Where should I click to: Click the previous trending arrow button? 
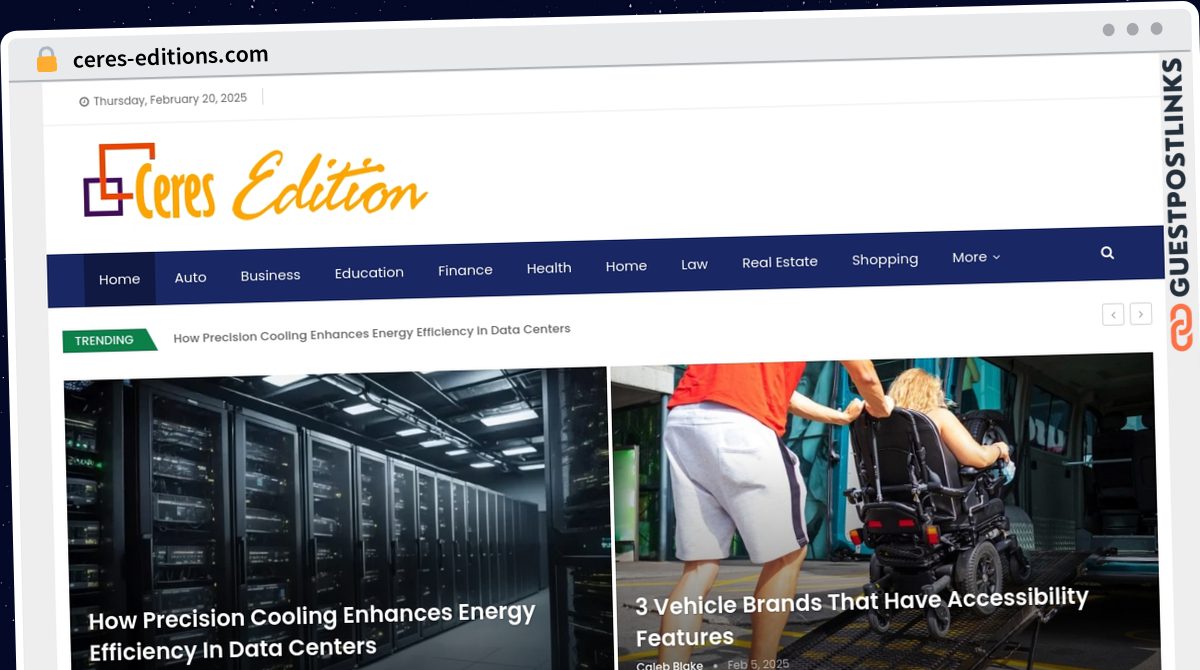pyautogui.click(x=1113, y=314)
